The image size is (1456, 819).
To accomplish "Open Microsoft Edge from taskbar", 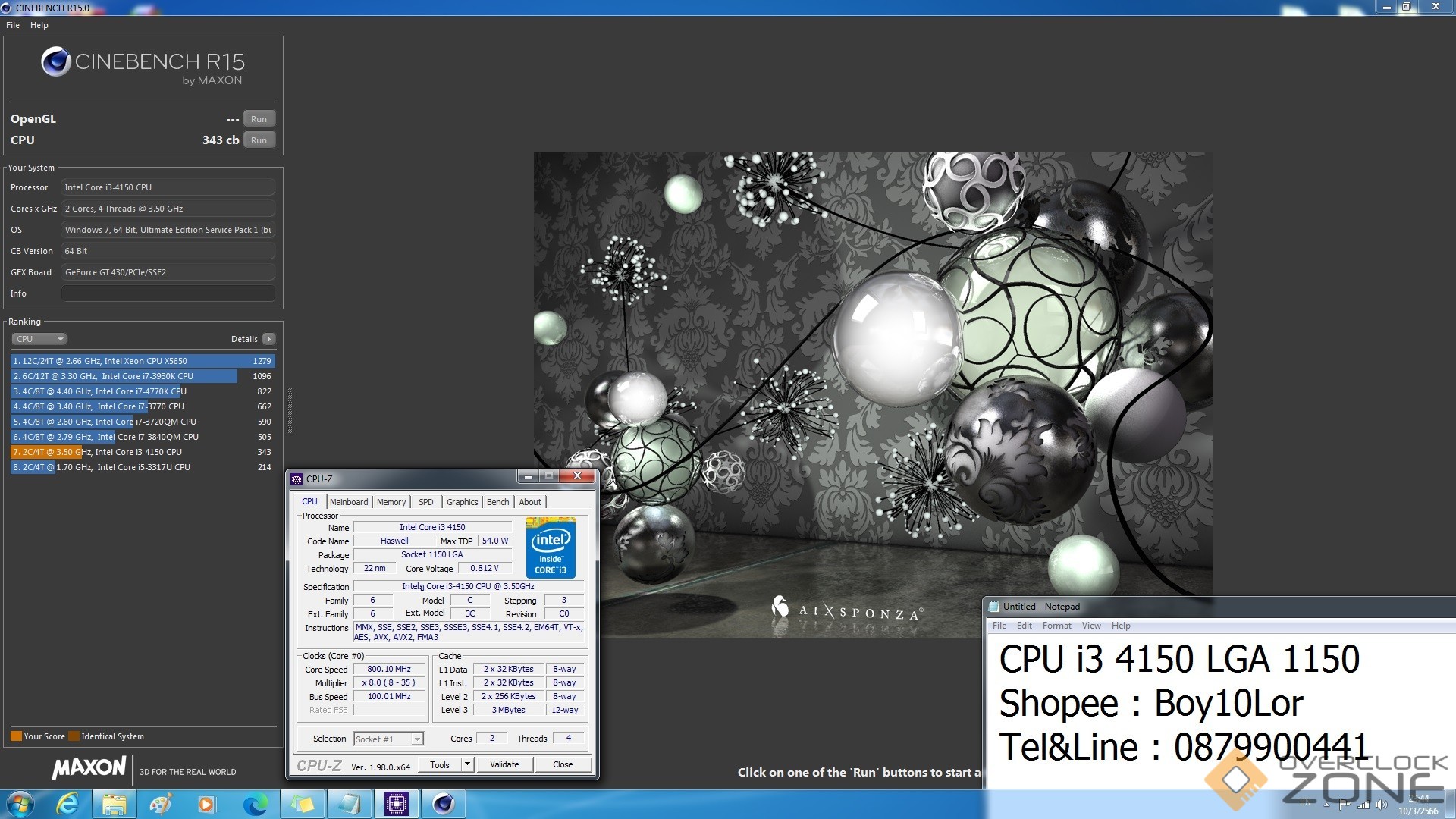I will [x=255, y=804].
